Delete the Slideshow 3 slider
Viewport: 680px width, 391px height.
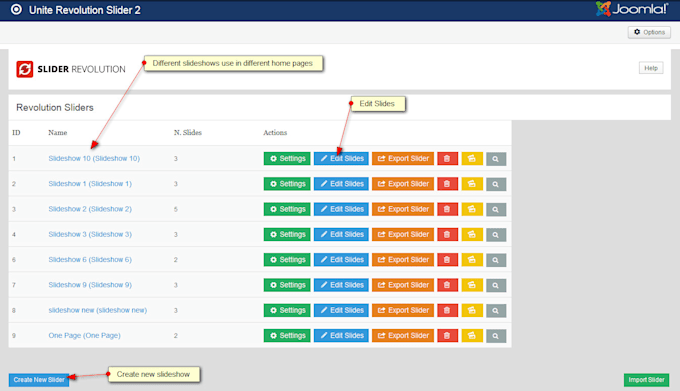click(x=447, y=235)
